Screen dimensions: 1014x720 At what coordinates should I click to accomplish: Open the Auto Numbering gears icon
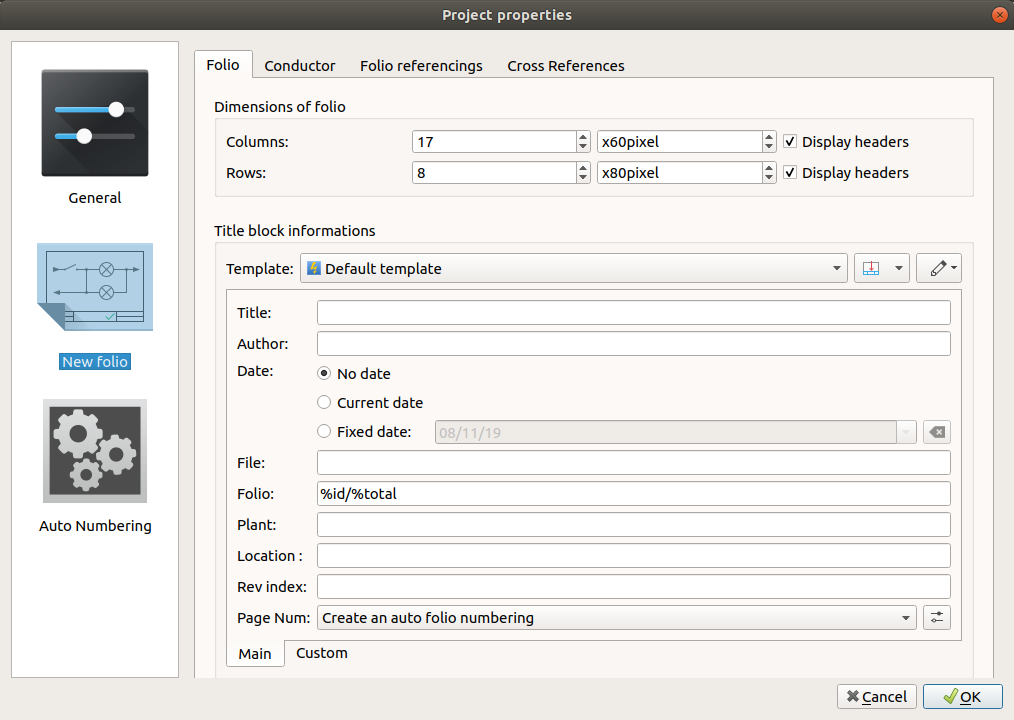95,451
